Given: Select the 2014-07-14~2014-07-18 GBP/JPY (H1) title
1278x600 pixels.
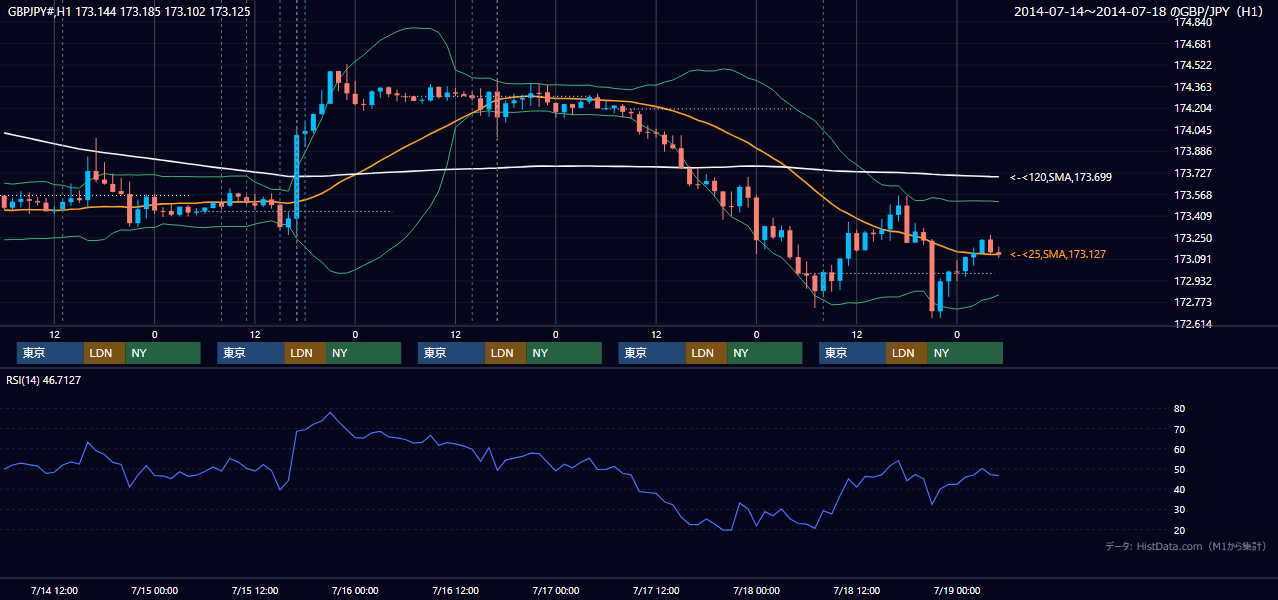Looking at the screenshot, I should click(1140, 12).
